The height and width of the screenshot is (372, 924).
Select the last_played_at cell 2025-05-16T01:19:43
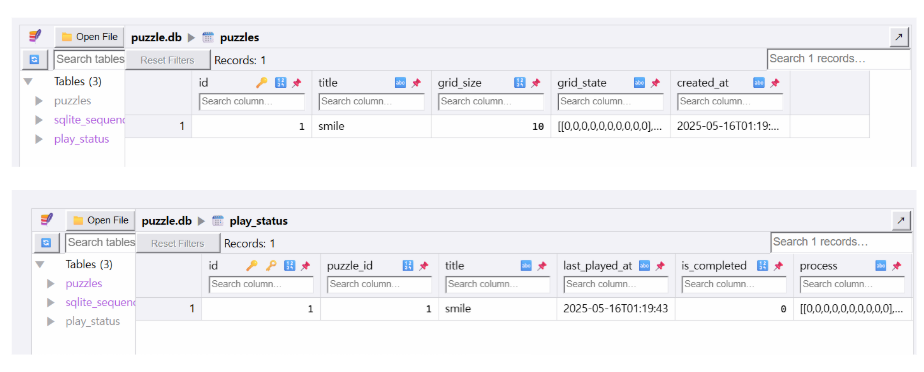tap(616, 308)
